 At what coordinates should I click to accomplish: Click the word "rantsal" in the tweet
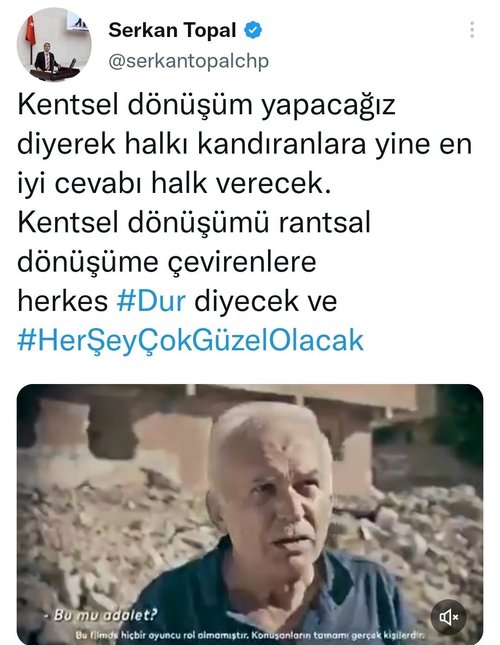(x=324, y=223)
